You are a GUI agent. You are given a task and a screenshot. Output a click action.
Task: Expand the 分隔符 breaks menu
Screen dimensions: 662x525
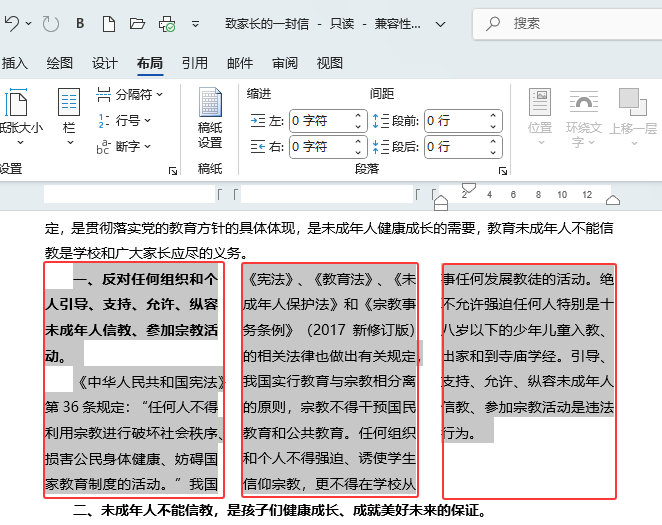pyautogui.click(x=129, y=95)
